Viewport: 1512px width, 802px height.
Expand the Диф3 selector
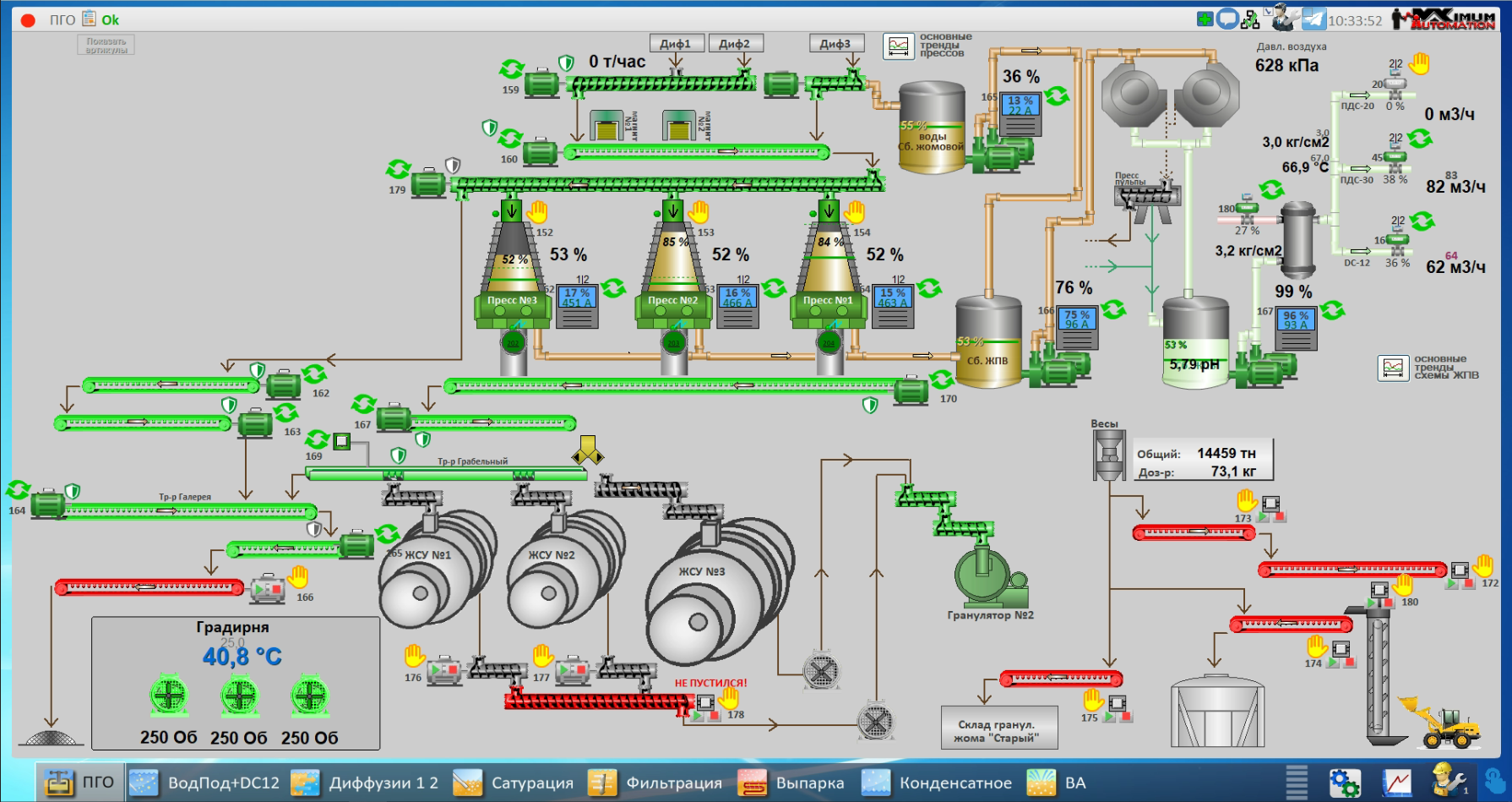(x=835, y=44)
